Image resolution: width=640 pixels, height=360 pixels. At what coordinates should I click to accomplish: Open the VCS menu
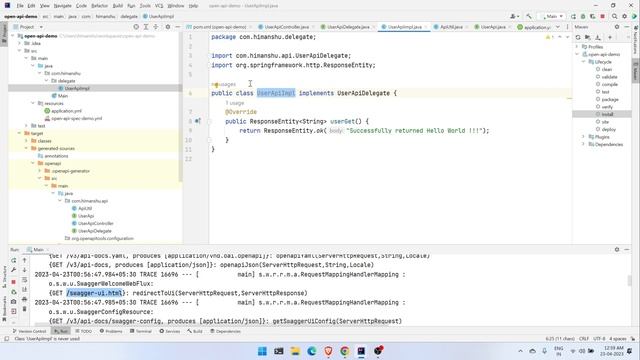(159, 6)
